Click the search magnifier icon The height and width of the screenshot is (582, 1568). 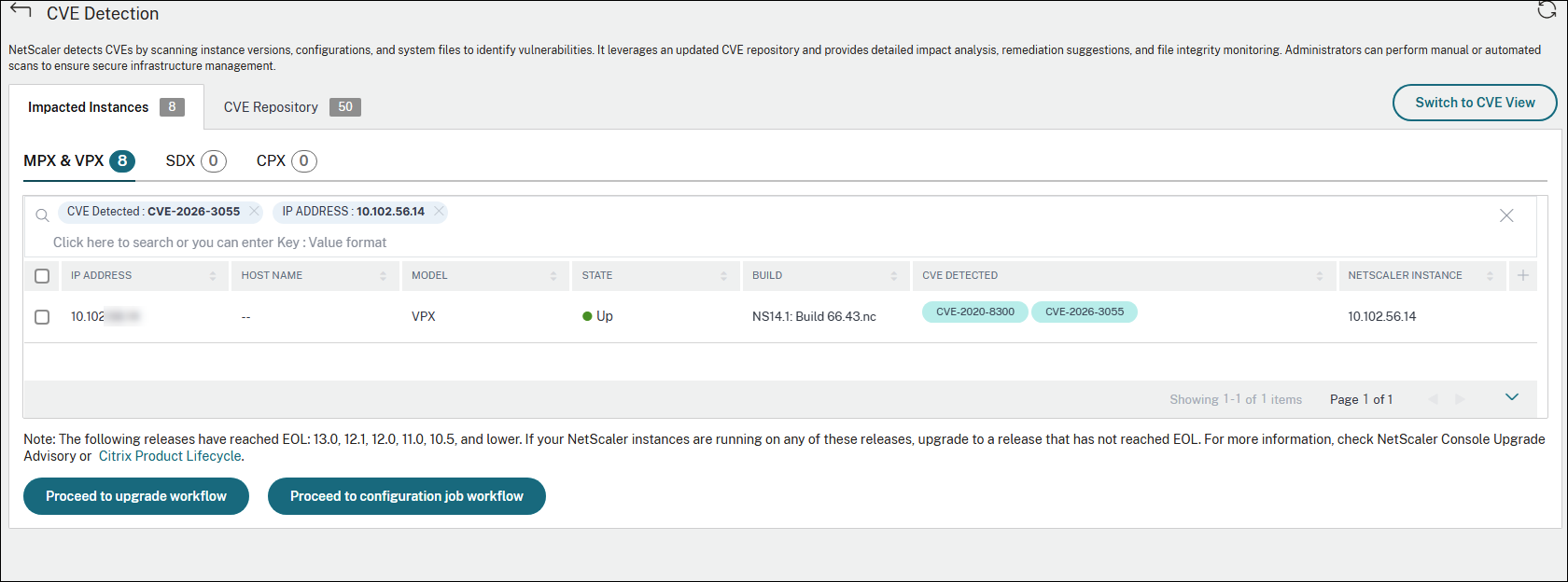click(42, 215)
